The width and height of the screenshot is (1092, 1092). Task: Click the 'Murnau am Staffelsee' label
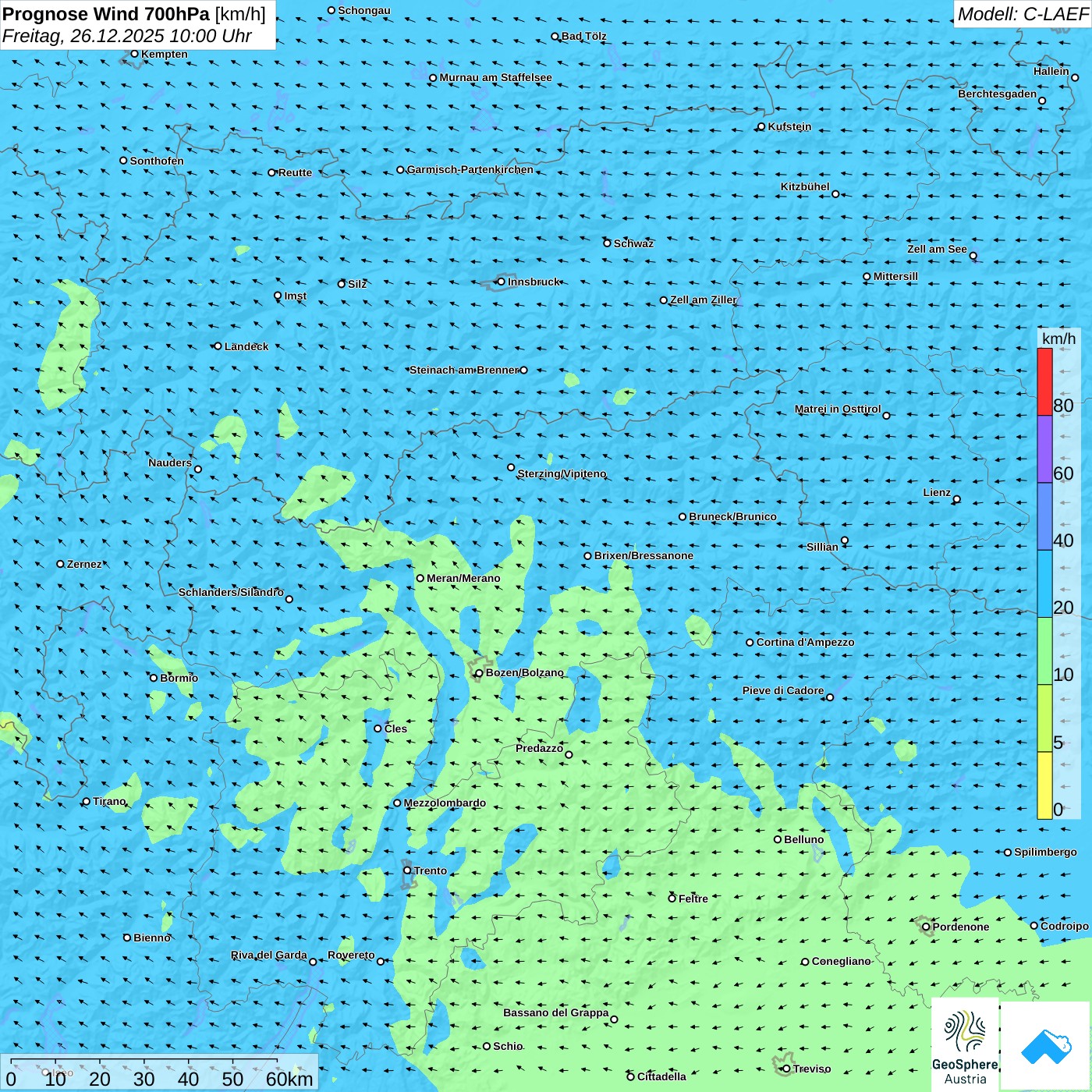[495, 77]
